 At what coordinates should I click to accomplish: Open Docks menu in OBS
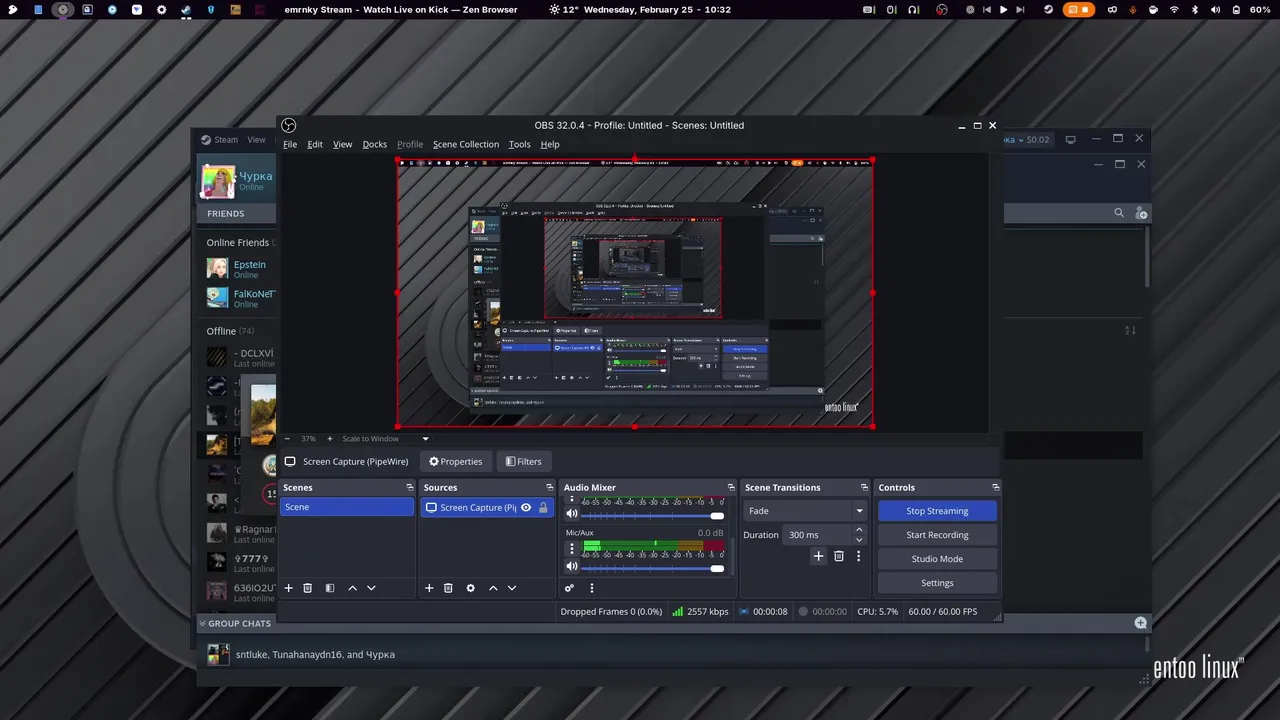375,144
